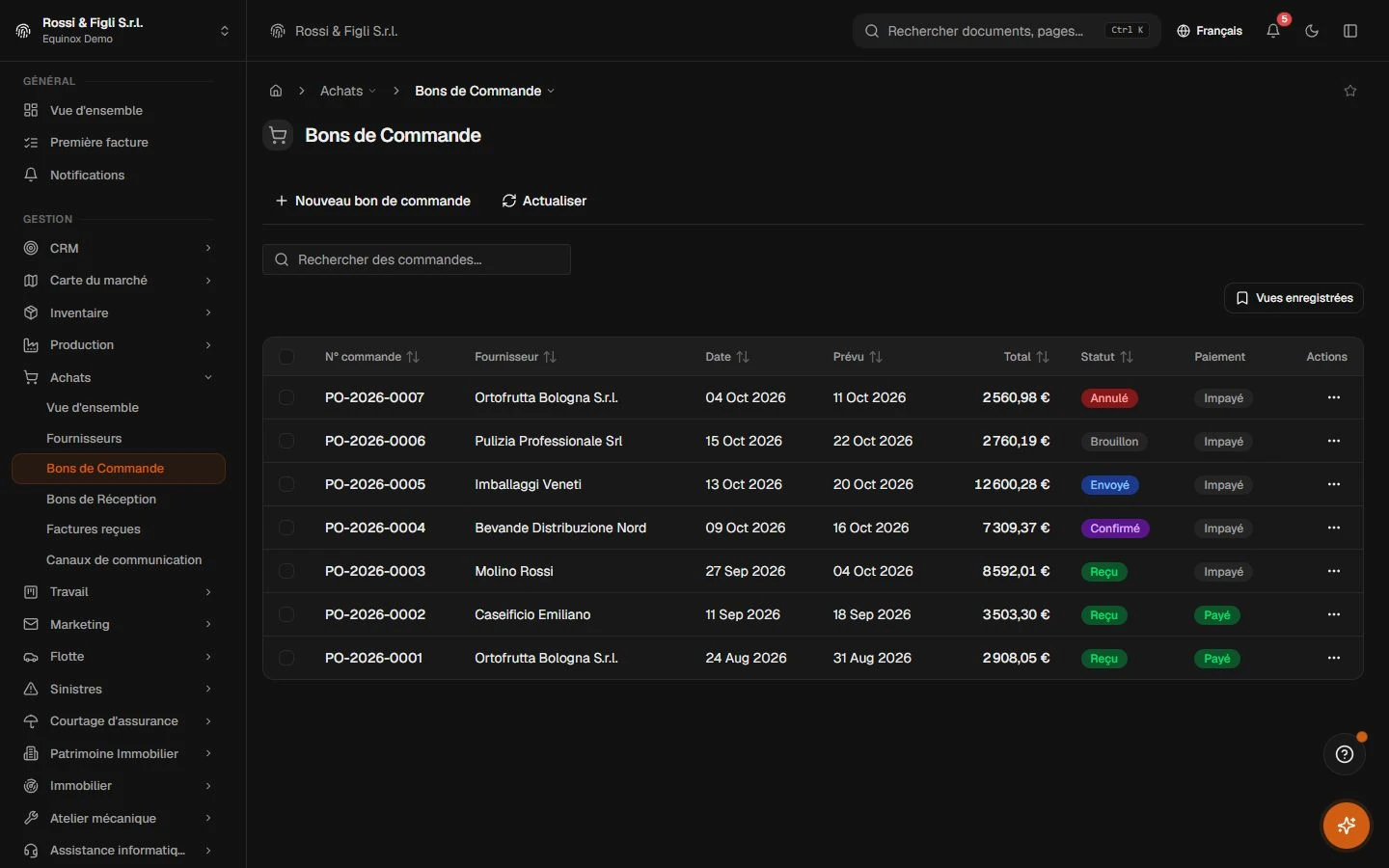Go to home via breadcrumb house icon
The width and height of the screenshot is (1389, 868).
(276, 91)
